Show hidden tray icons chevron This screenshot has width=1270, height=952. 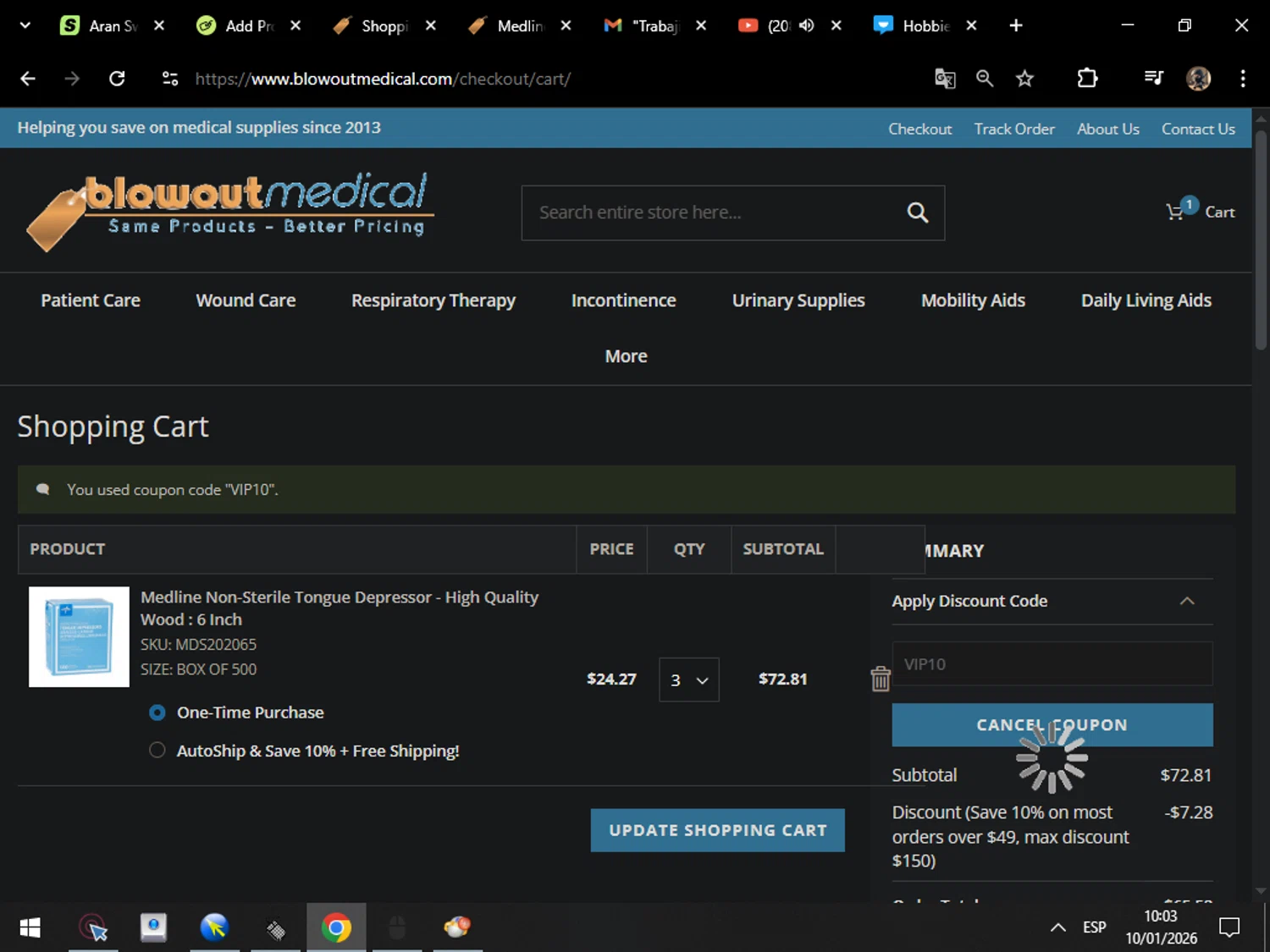pos(1057,927)
